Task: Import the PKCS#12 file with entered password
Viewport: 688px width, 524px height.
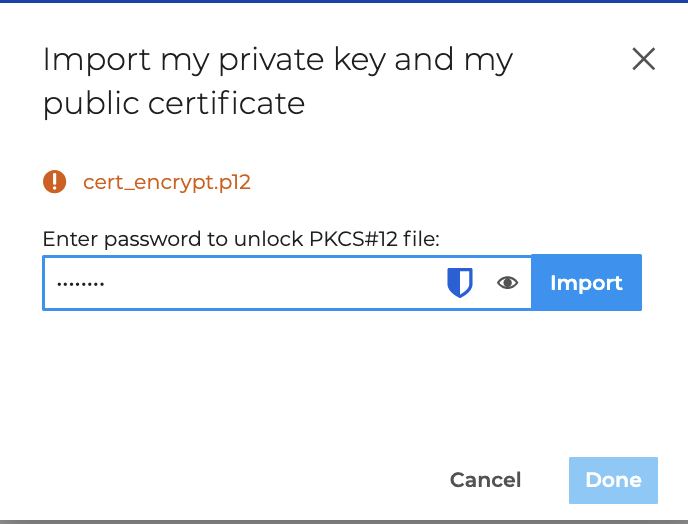Action: click(x=586, y=283)
